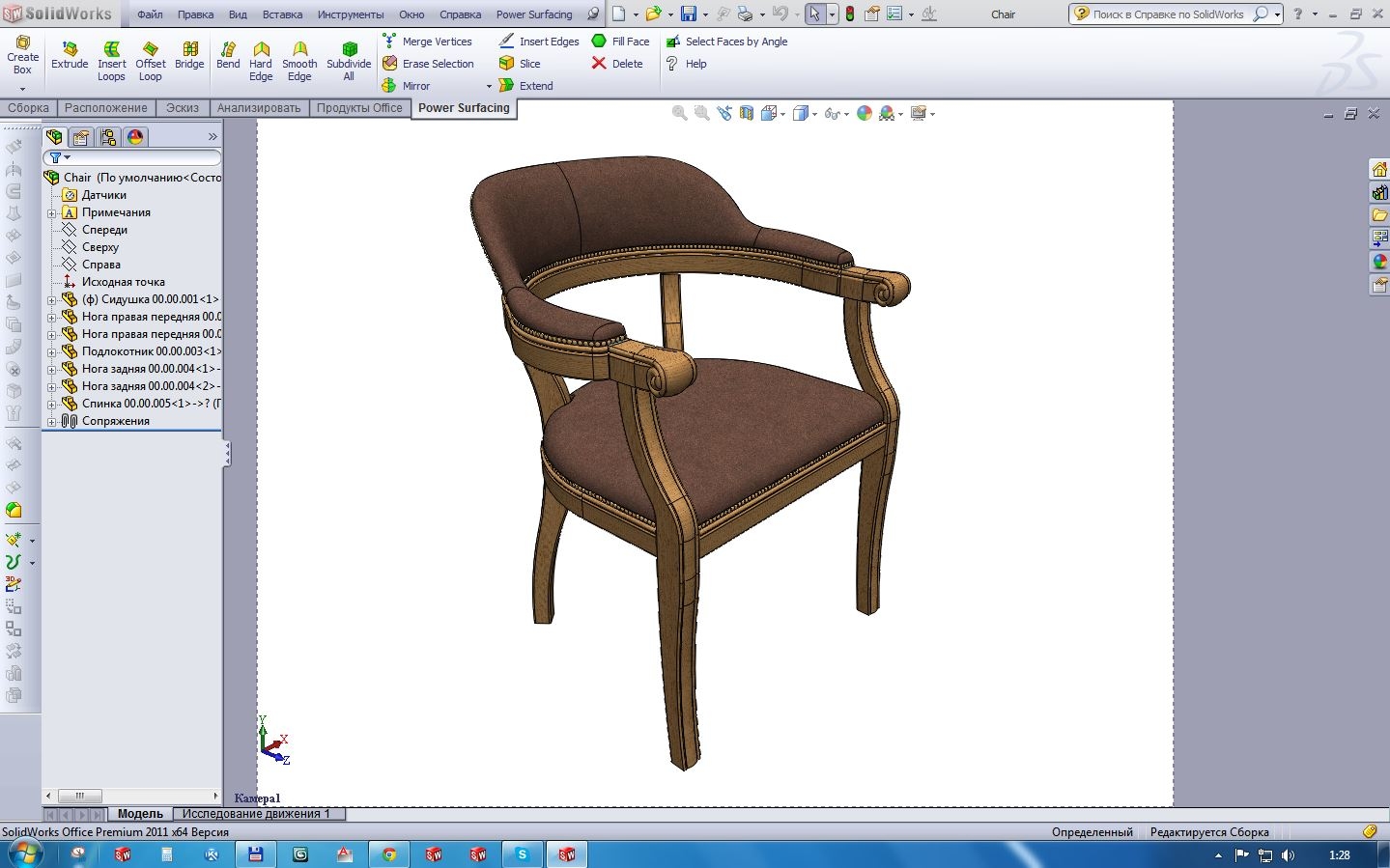Click the SolidWorks Help search field
This screenshot has width=1390, height=868.
[x=1169, y=14]
